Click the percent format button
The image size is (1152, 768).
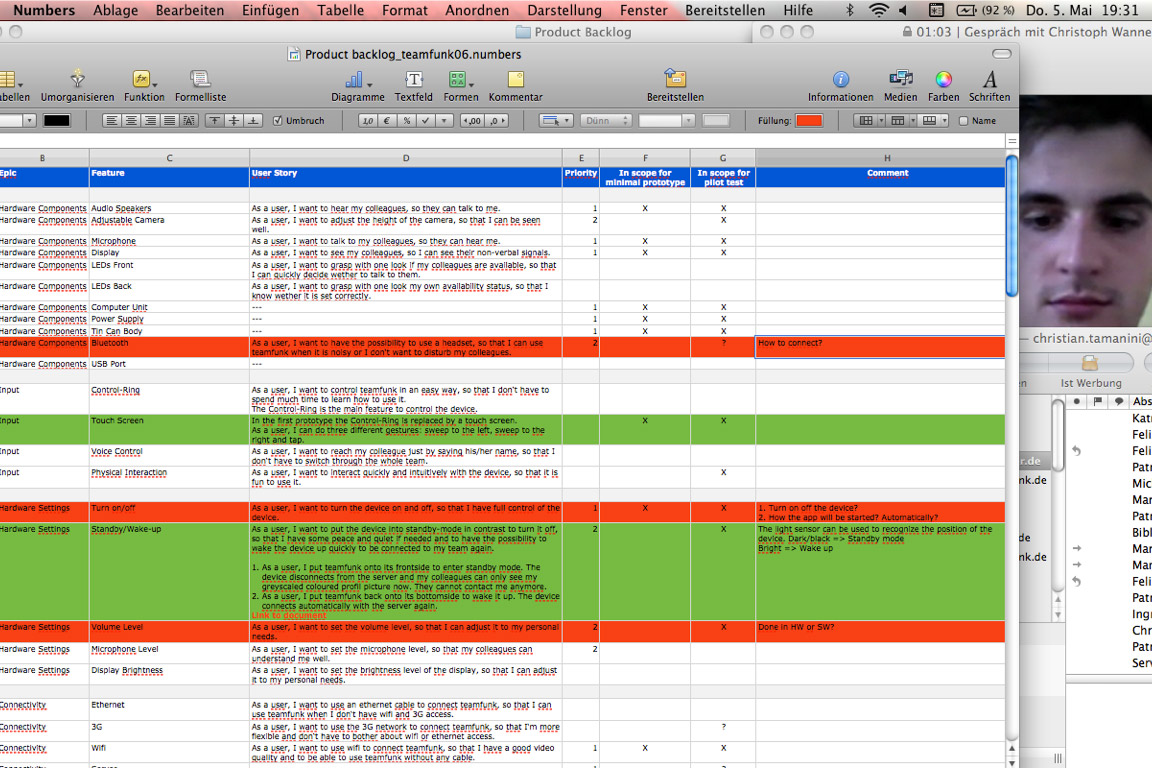406,121
